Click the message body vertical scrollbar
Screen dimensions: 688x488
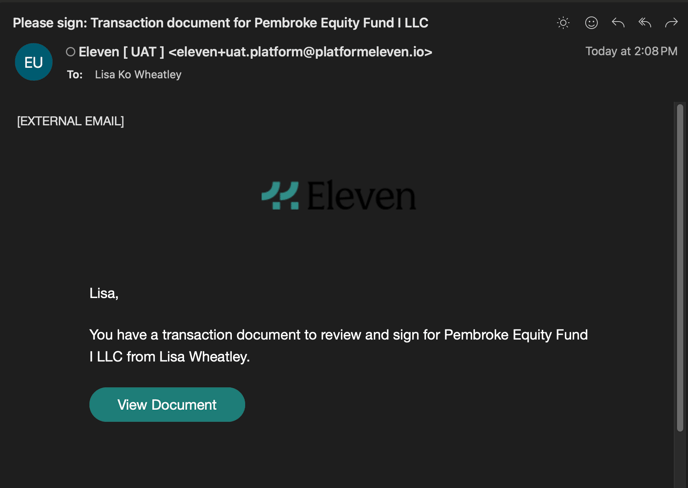(x=680, y=268)
